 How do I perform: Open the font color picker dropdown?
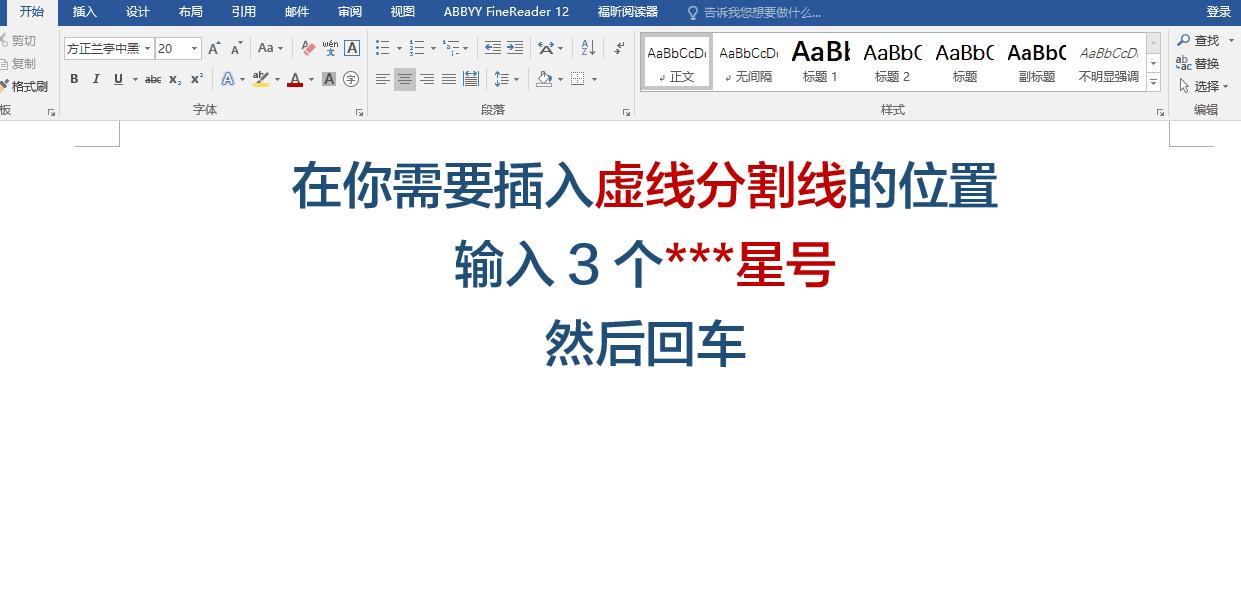pos(310,79)
